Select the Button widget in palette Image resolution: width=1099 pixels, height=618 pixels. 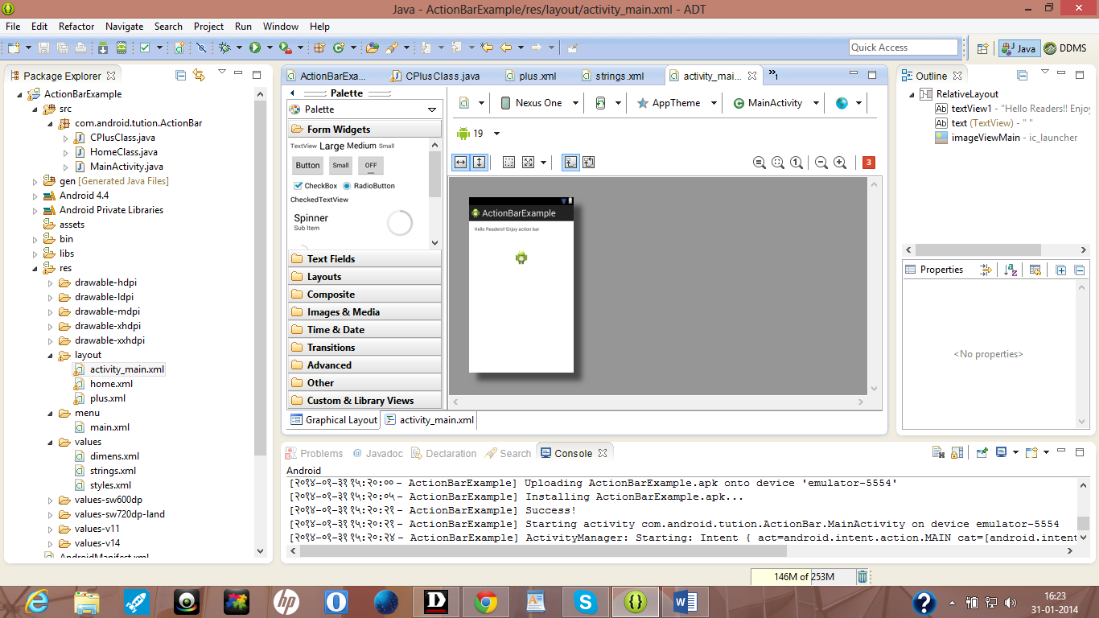[x=307, y=165]
